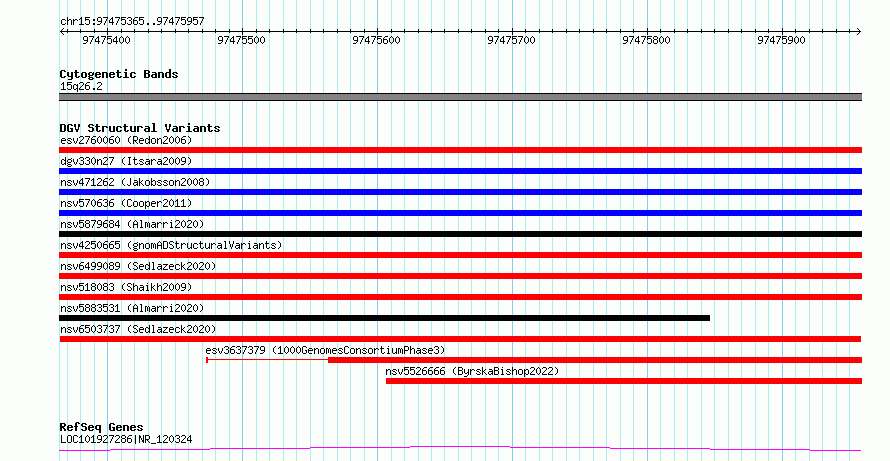The image size is (890, 461).
Task: Click ruler position 97475500
Action: click(241, 40)
